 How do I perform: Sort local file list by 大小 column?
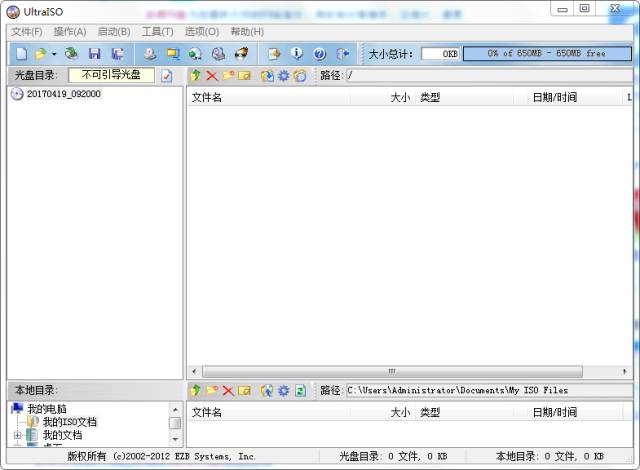[x=382, y=412]
